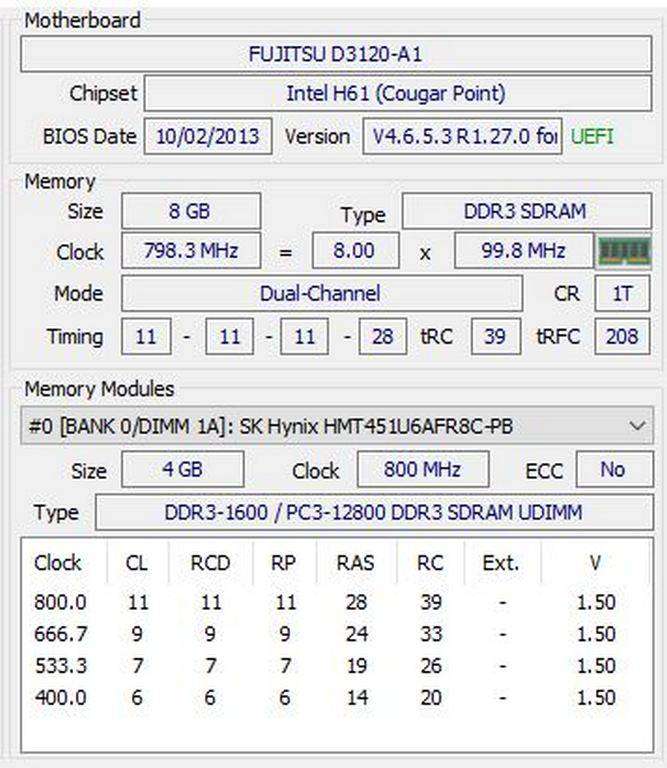This screenshot has height=768, width=667.
Task: Click the timing value 28 field
Action: 382,336
